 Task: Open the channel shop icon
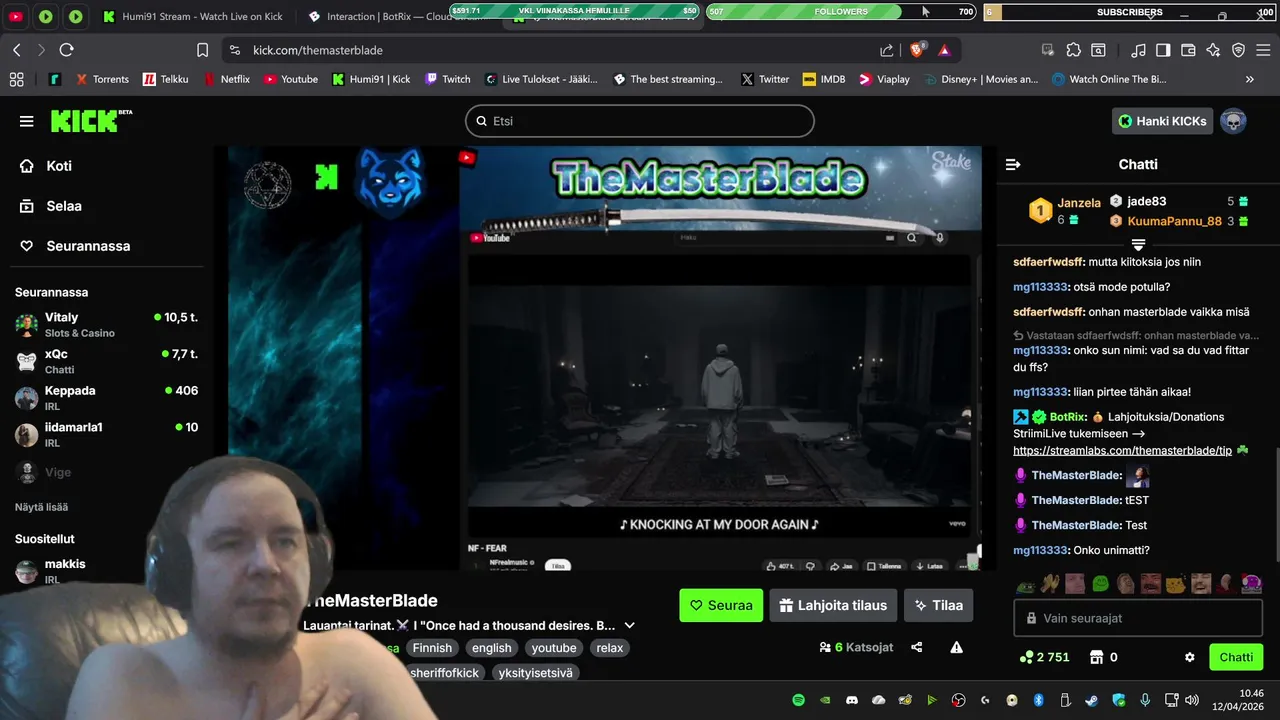pos(1095,657)
